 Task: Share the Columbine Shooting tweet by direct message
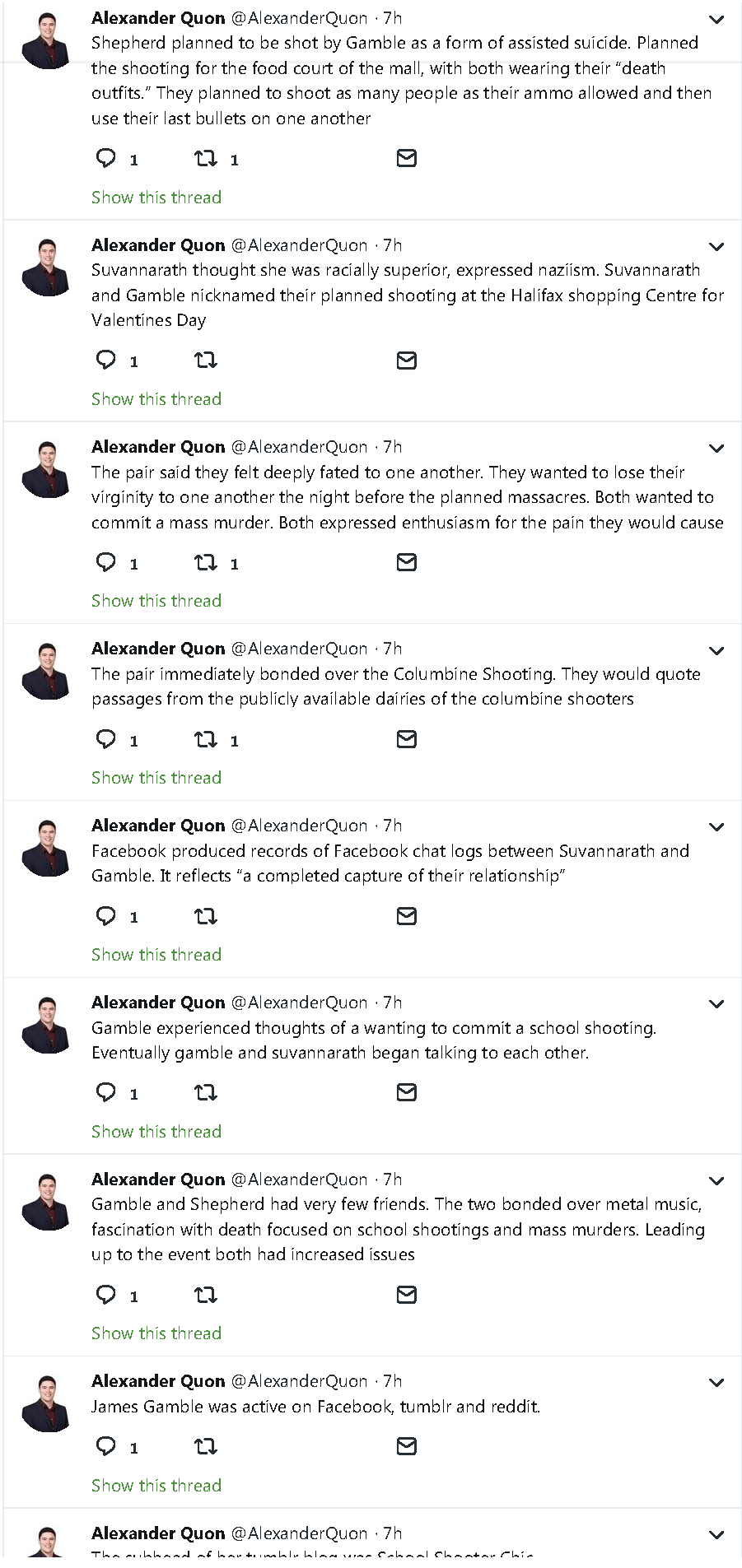pos(407,739)
